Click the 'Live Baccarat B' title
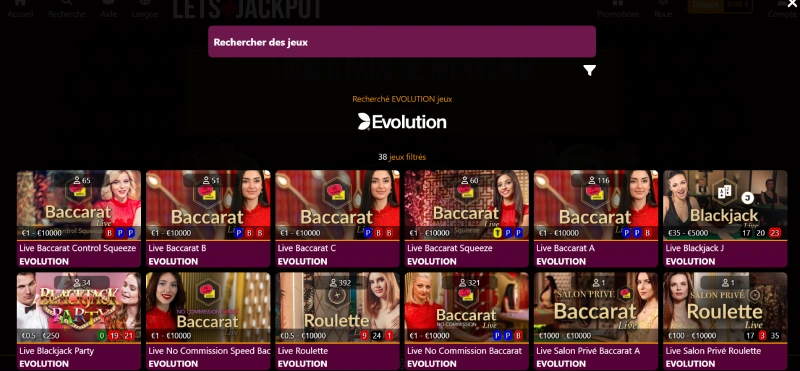 177,249
